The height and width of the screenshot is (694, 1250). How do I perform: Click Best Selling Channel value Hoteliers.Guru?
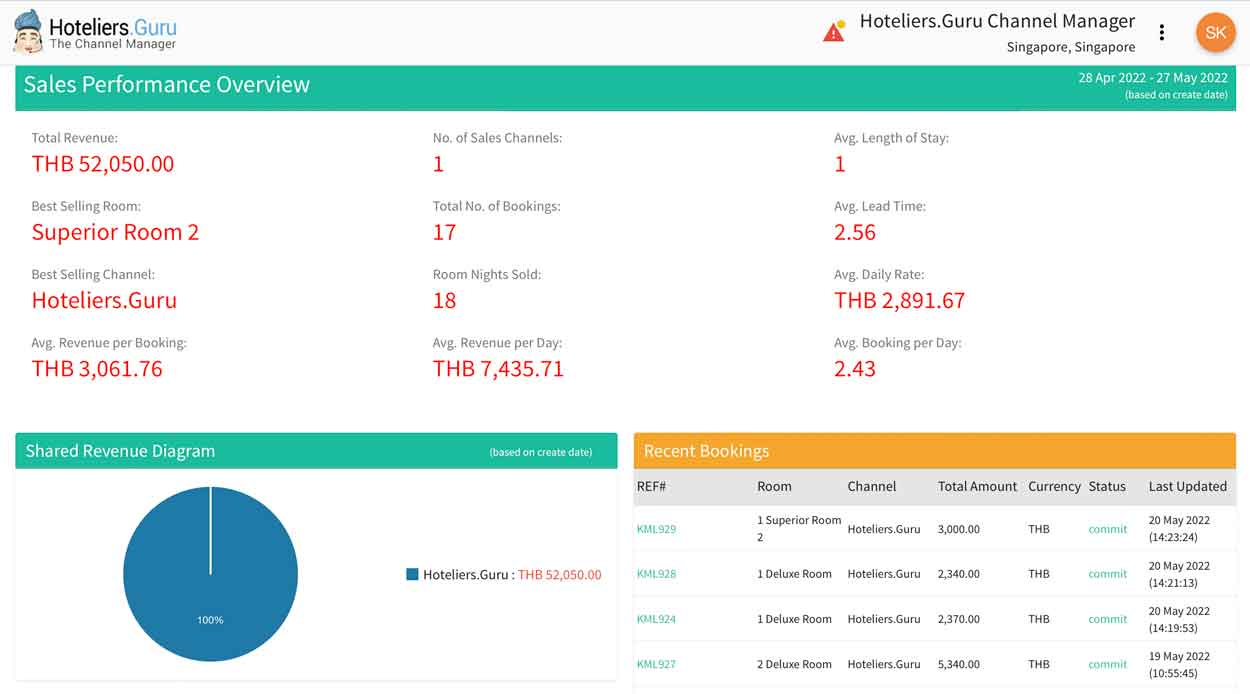pyautogui.click(x=104, y=300)
